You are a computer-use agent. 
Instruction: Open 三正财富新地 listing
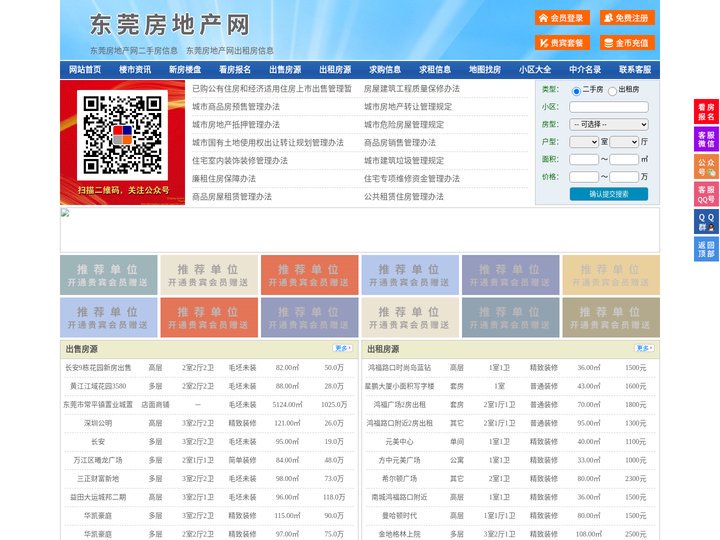tap(98, 478)
